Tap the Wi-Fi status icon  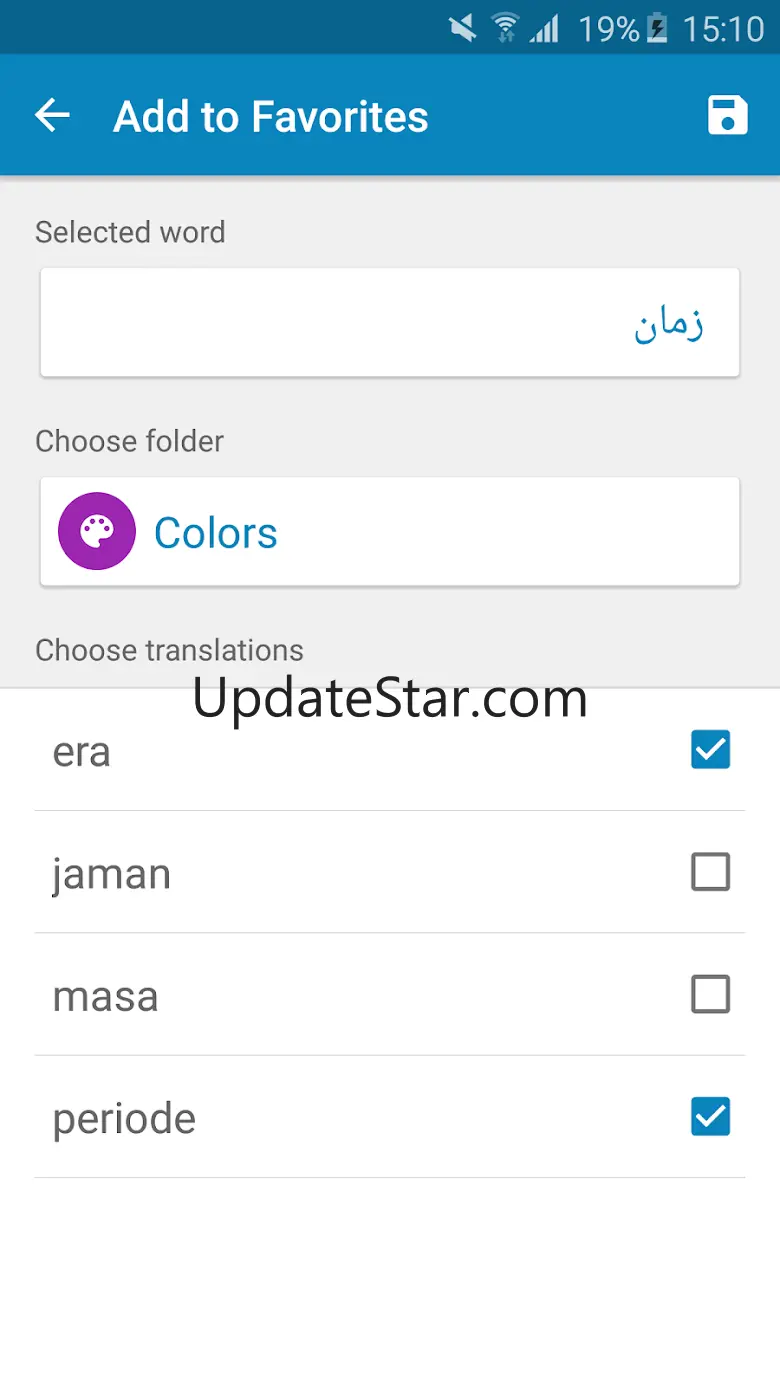(x=505, y=28)
